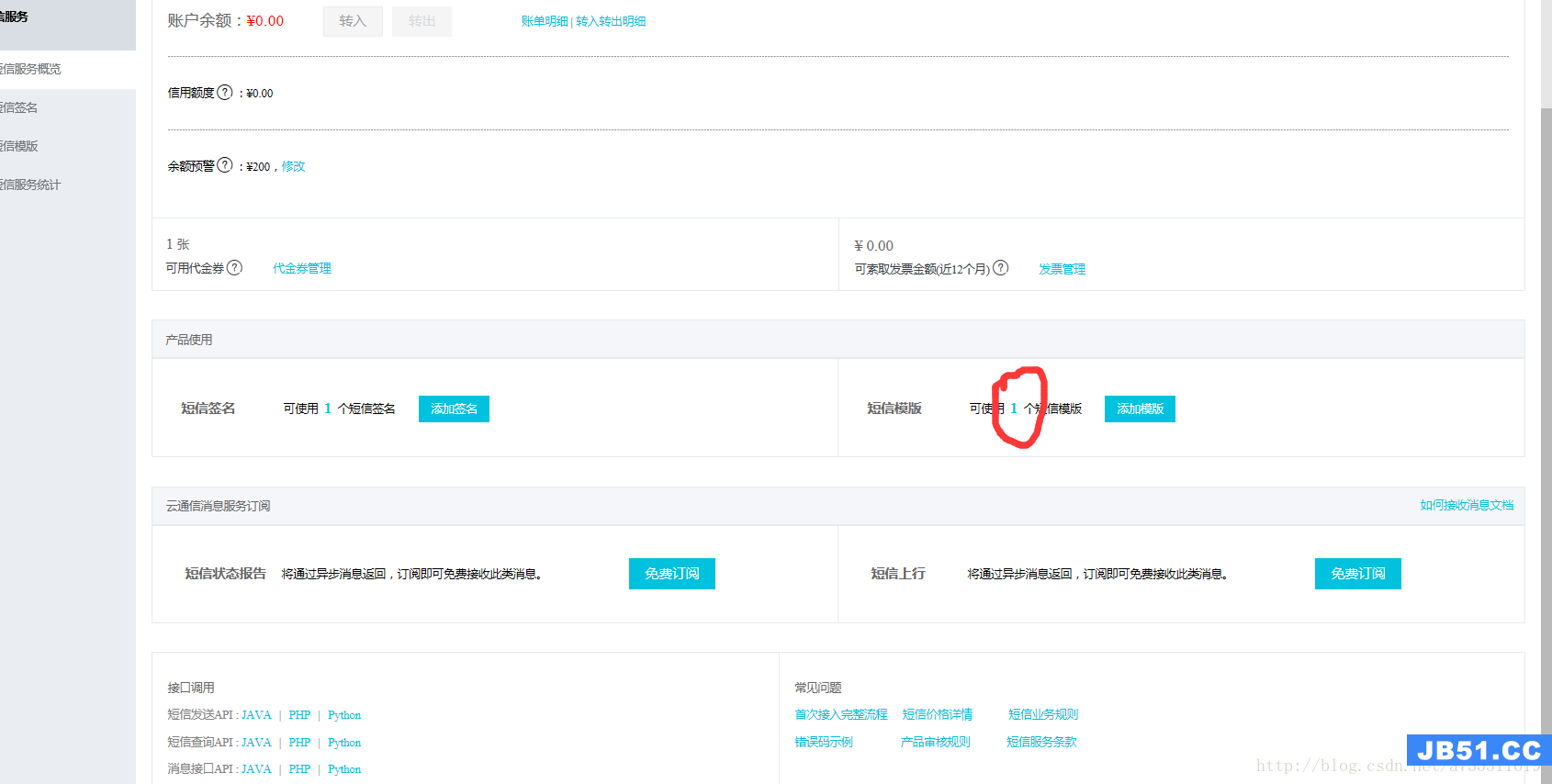Select 短信签名 in sidebar
The width and height of the screenshot is (1552, 784).
tap(68, 107)
